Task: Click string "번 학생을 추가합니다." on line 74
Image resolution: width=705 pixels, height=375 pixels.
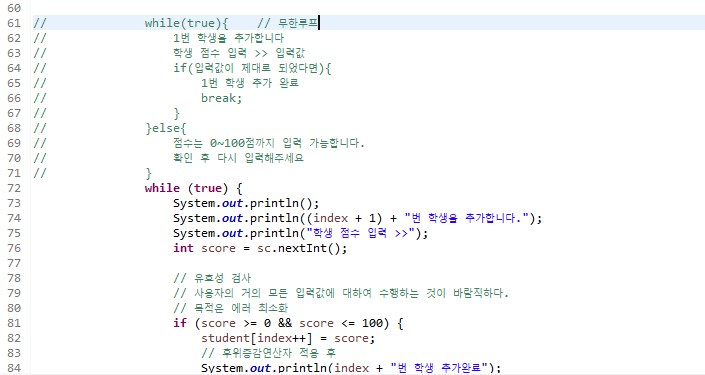Action: pyautogui.click(x=466, y=218)
